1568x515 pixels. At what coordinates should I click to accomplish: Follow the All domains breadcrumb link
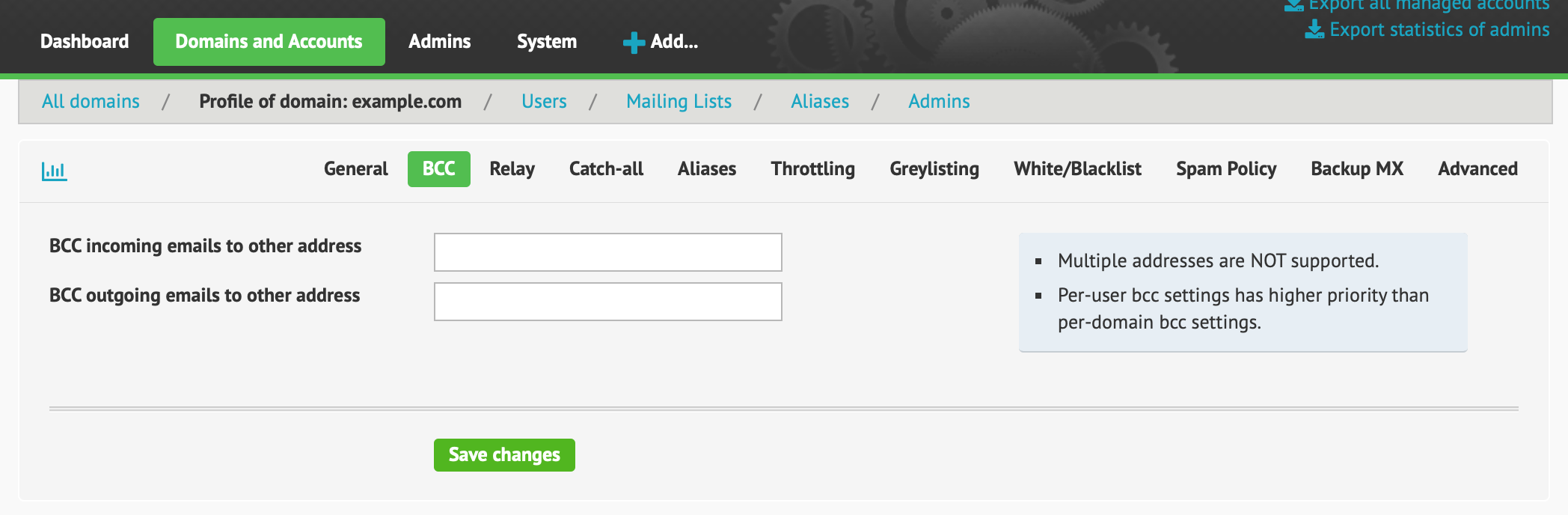point(91,102)
